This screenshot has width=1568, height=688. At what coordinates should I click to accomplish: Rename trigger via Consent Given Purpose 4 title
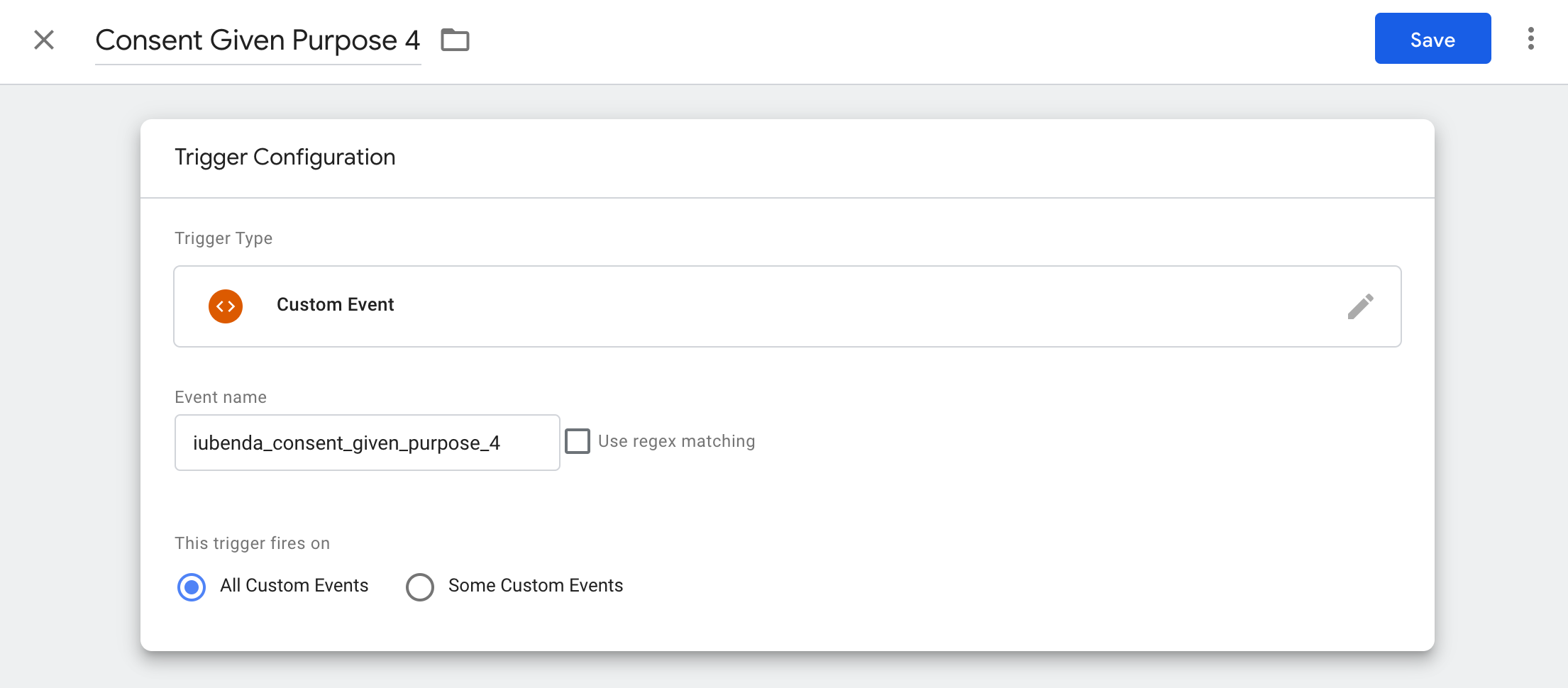pos(258,40)
